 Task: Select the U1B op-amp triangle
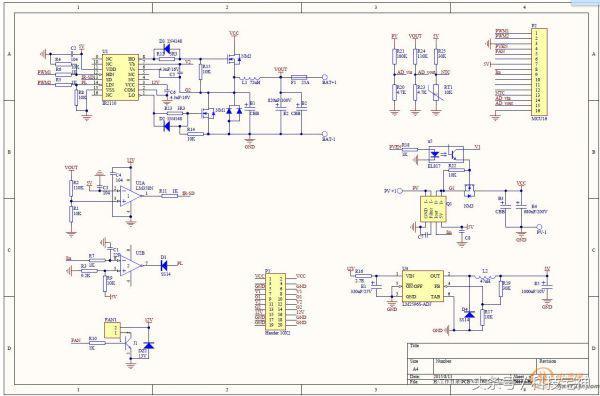click(x=130, y=265)
